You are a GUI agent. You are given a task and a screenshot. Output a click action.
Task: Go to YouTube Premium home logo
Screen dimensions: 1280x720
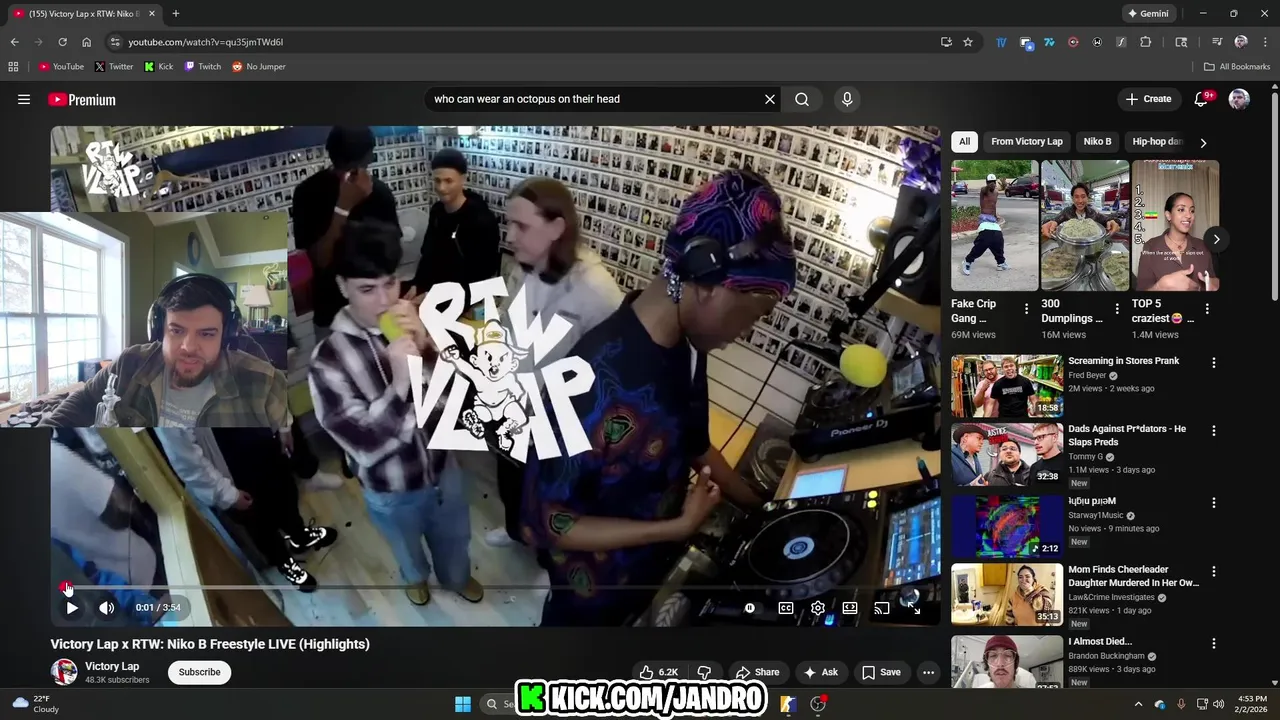tap(82, 100)
